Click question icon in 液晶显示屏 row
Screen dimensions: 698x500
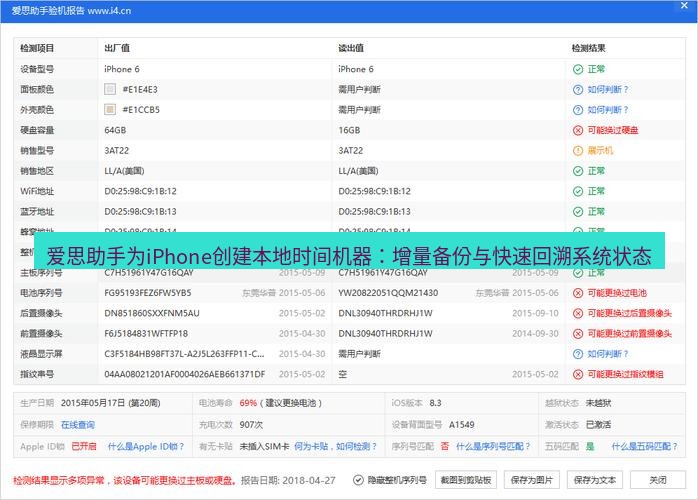pyautogui.click(x=578, y=354)
